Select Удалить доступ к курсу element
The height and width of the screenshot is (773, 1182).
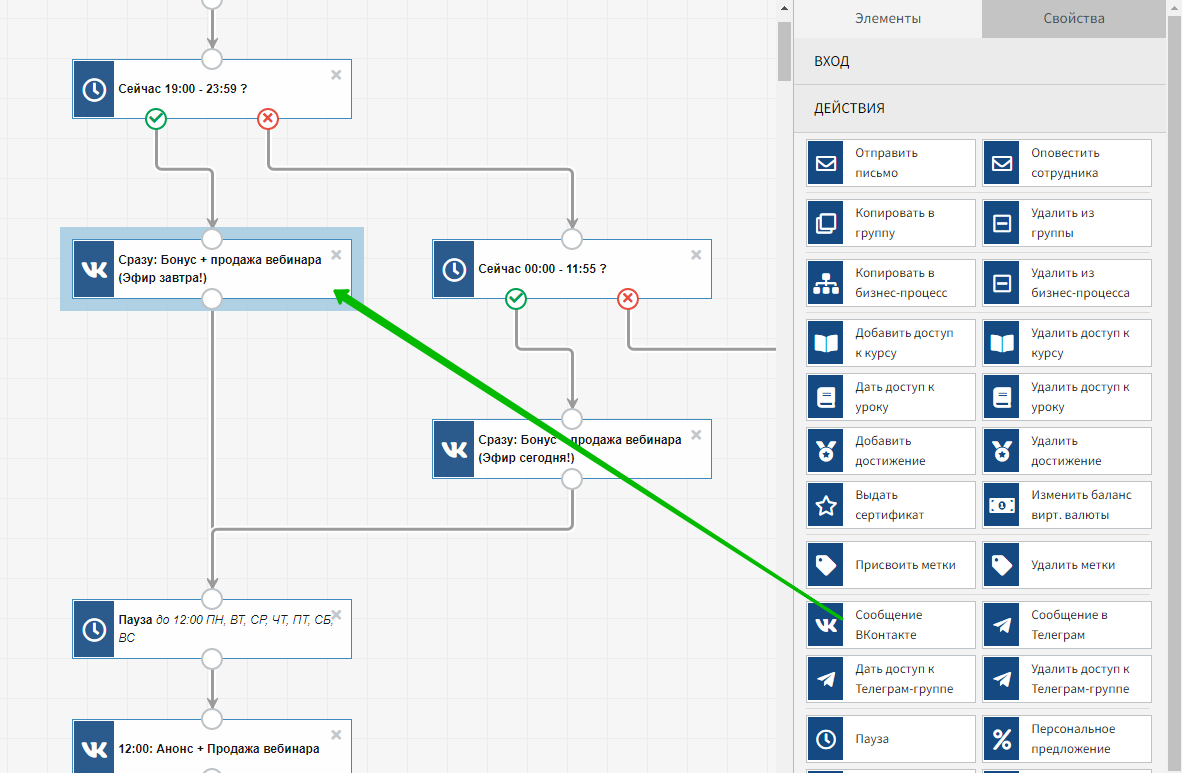click(x=1067, y=343)
